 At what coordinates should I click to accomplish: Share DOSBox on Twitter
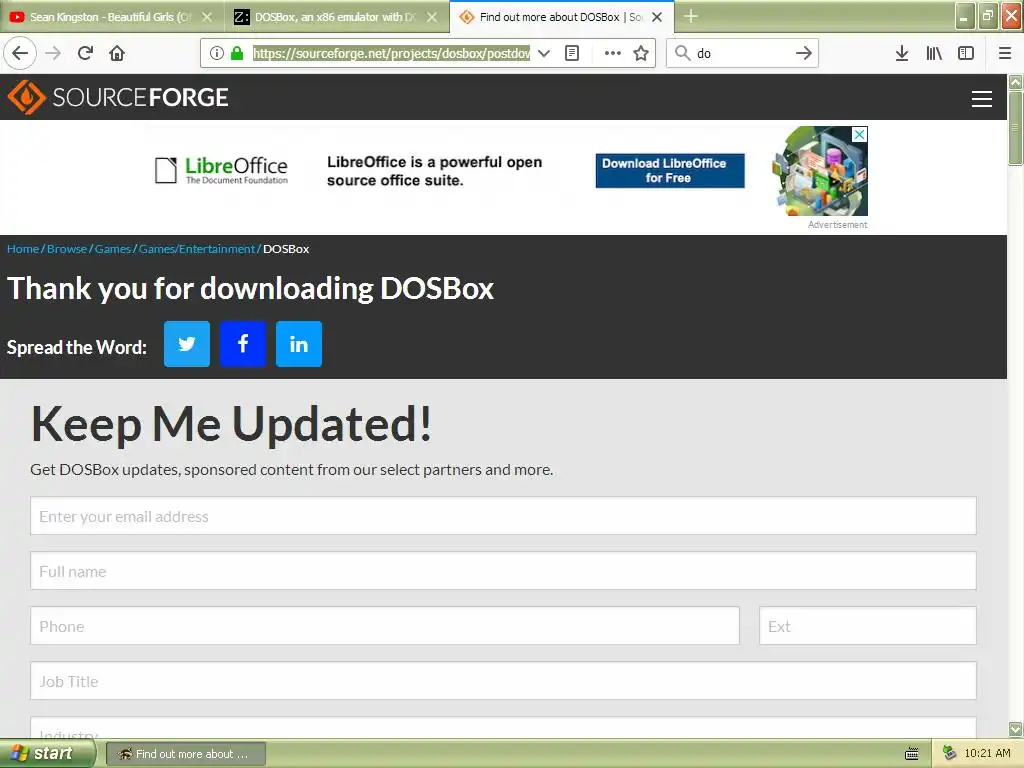pos(187,344)
